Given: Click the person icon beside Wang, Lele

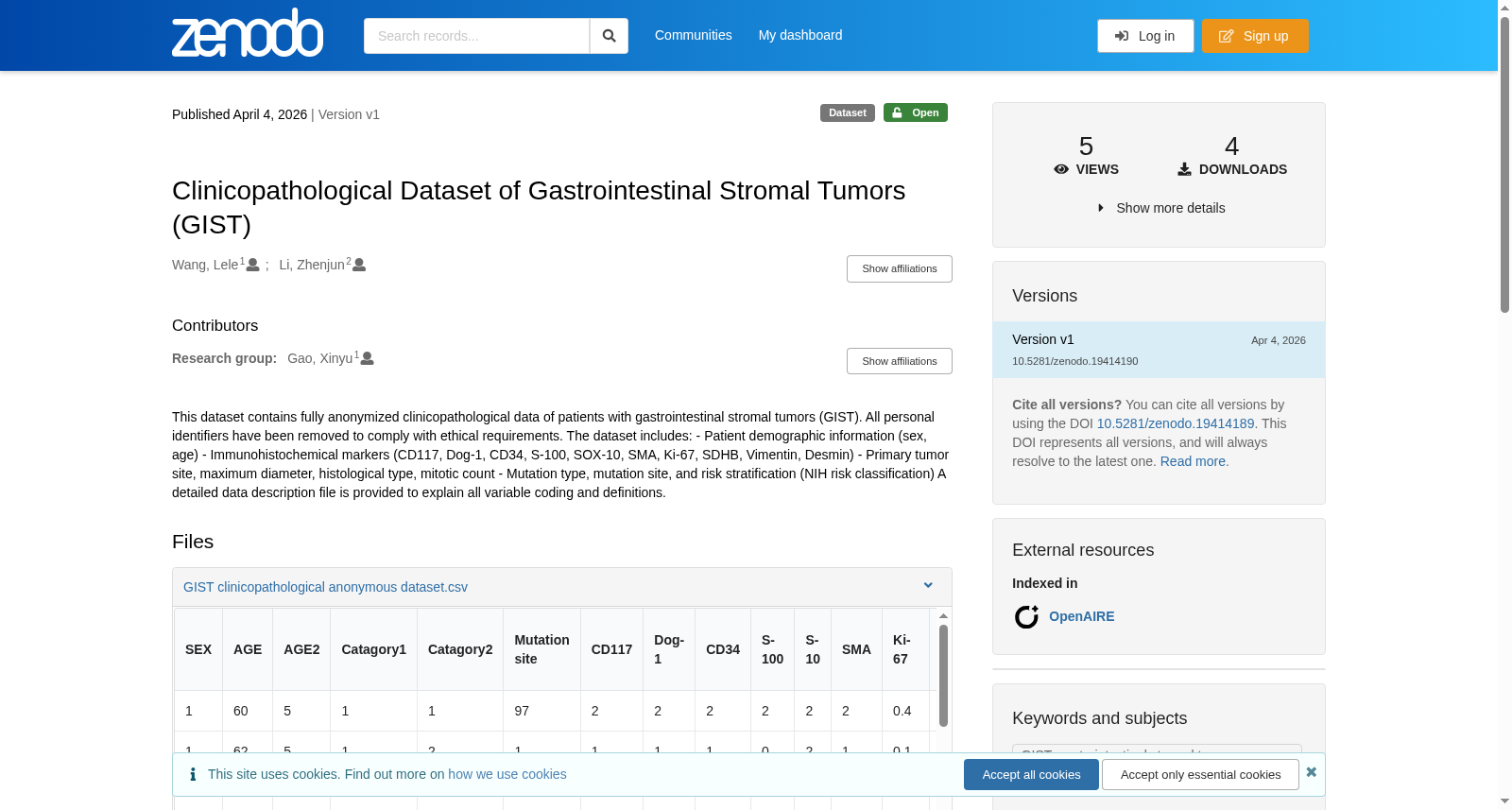Looking at the screenshot, I should pos(253,266).
